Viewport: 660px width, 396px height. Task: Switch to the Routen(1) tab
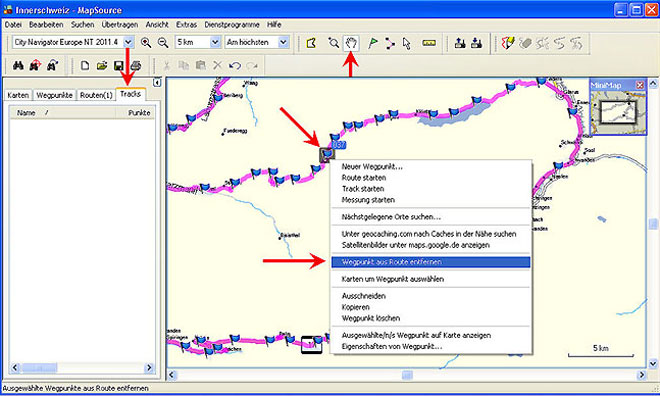pos(96,95)
